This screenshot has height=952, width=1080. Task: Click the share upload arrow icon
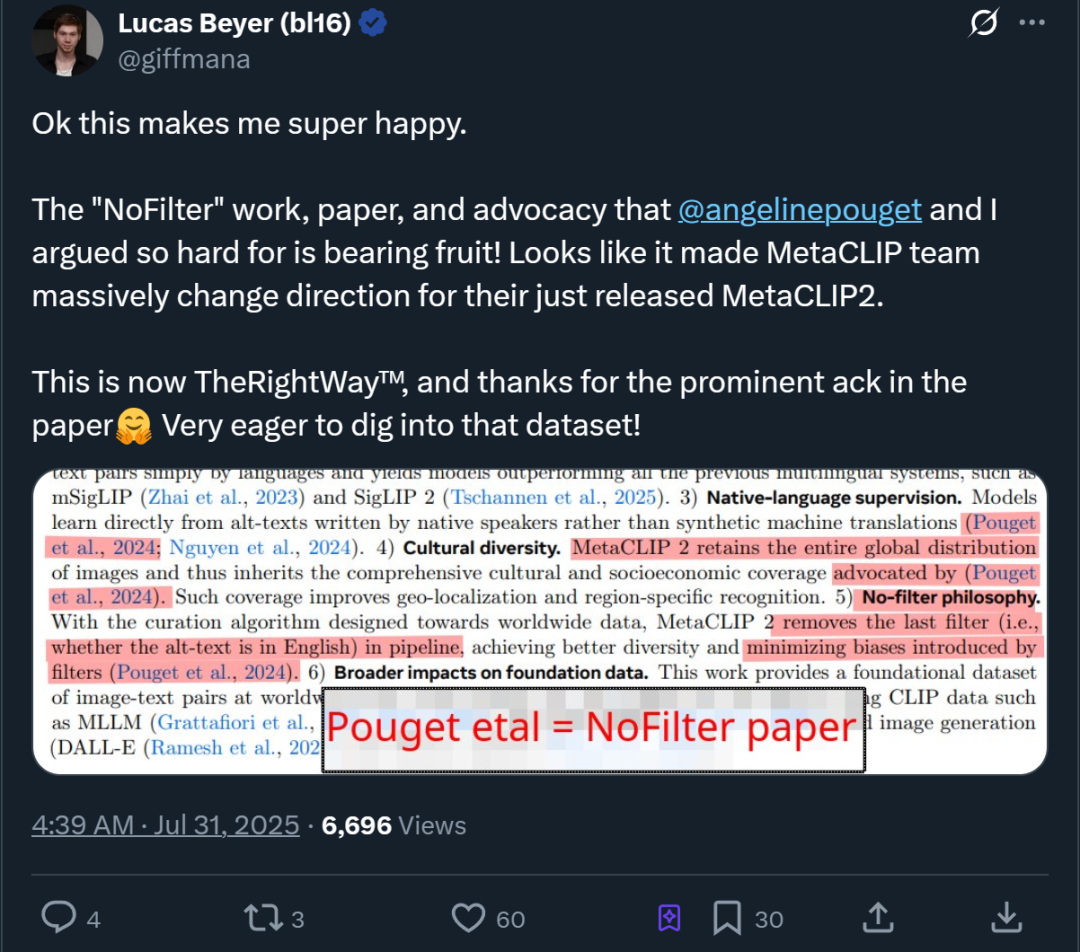point(878,918)
